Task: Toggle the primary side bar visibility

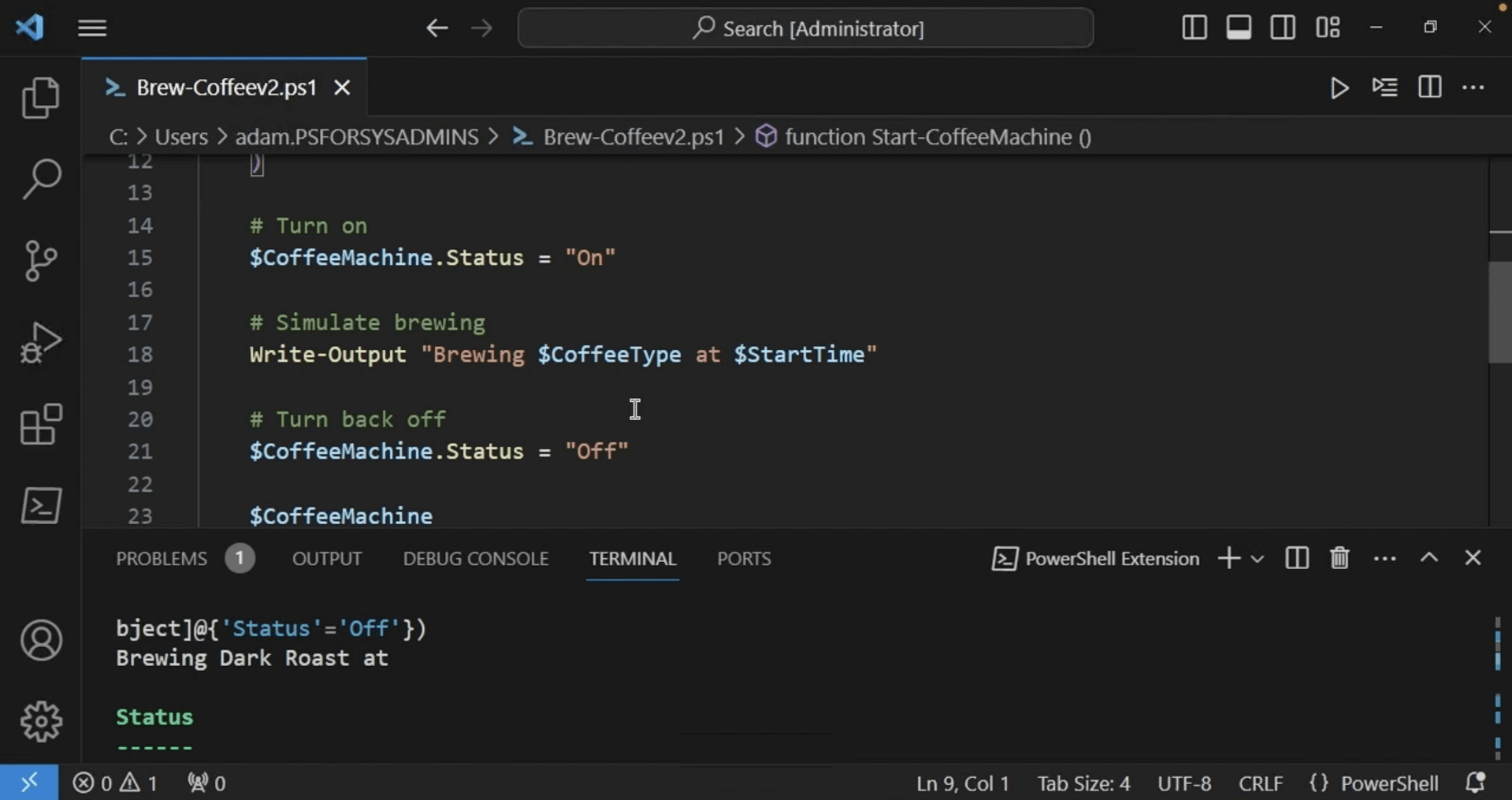Action: click(x=1194, y=28)
